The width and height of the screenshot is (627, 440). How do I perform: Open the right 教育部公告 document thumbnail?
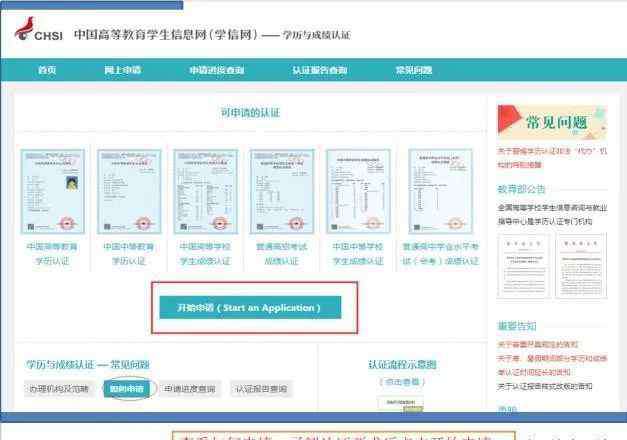581,266
